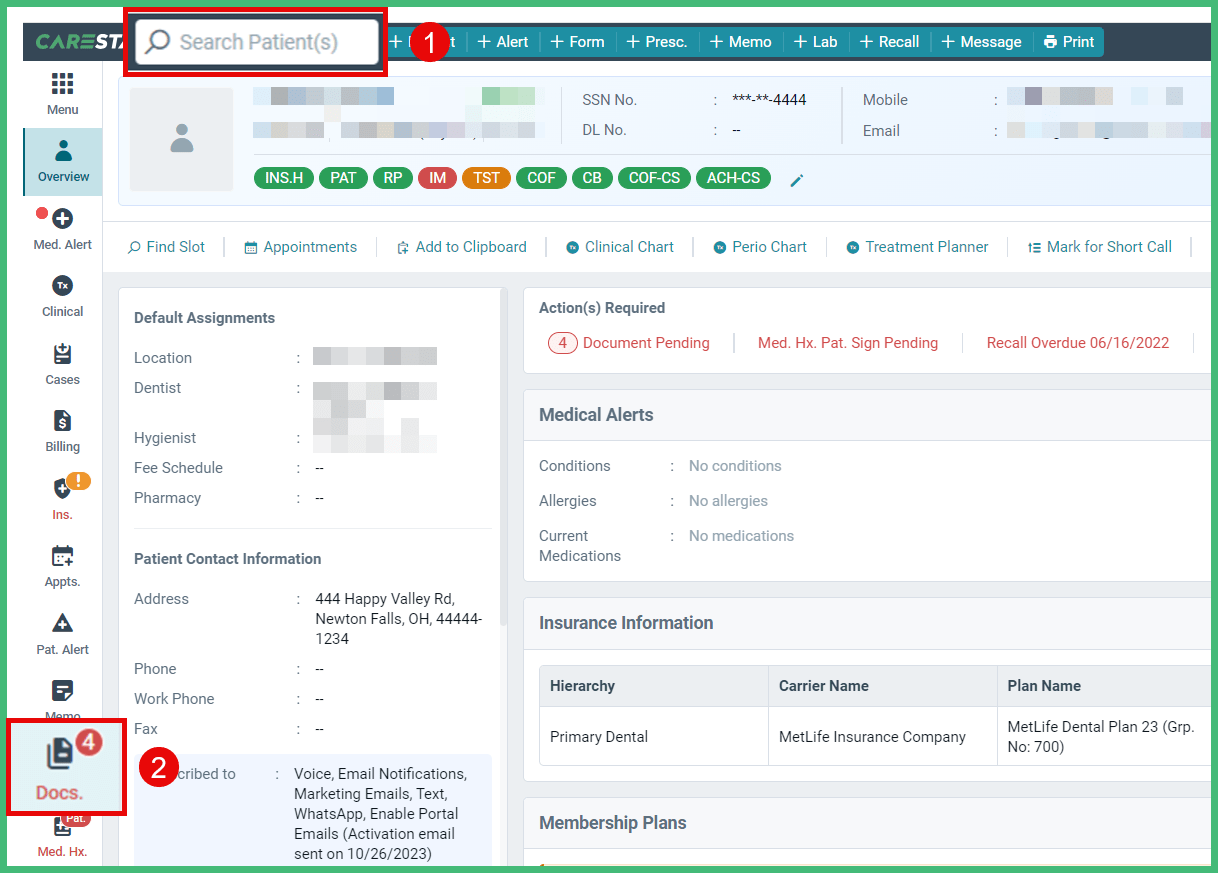Switch to the Overview tab in the sidebar
This screenshot has height=873, width=1218.
click(x=61, y=162)
